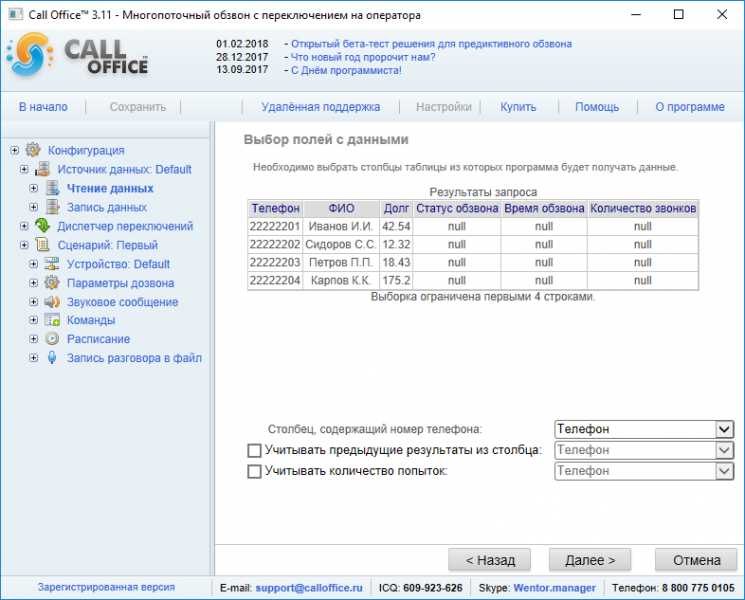Click the Запись данных pencil icon
This screenshot has height=600, width=745.
[x=52, y=207]
